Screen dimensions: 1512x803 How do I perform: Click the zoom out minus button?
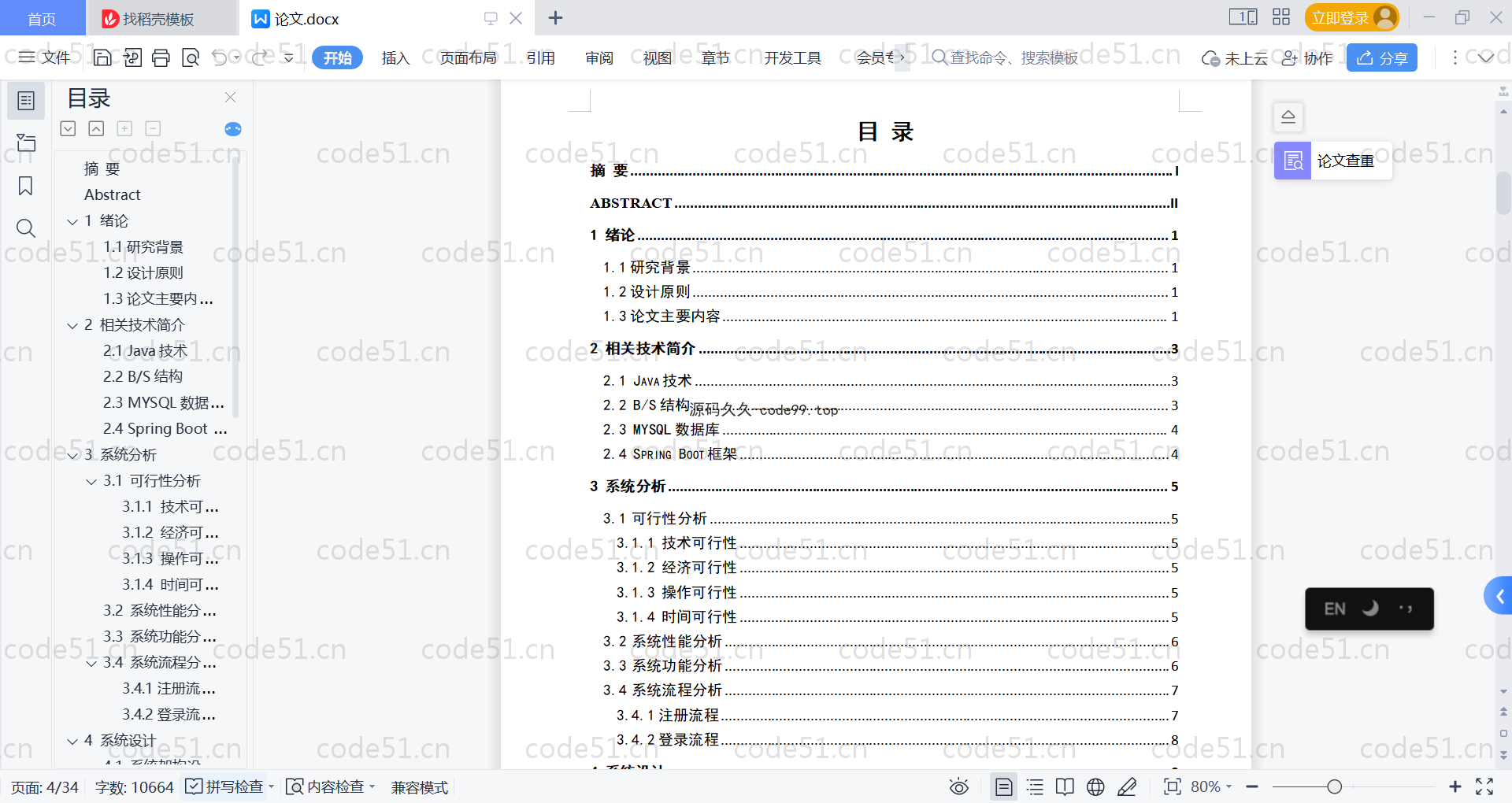(1252, 786)
